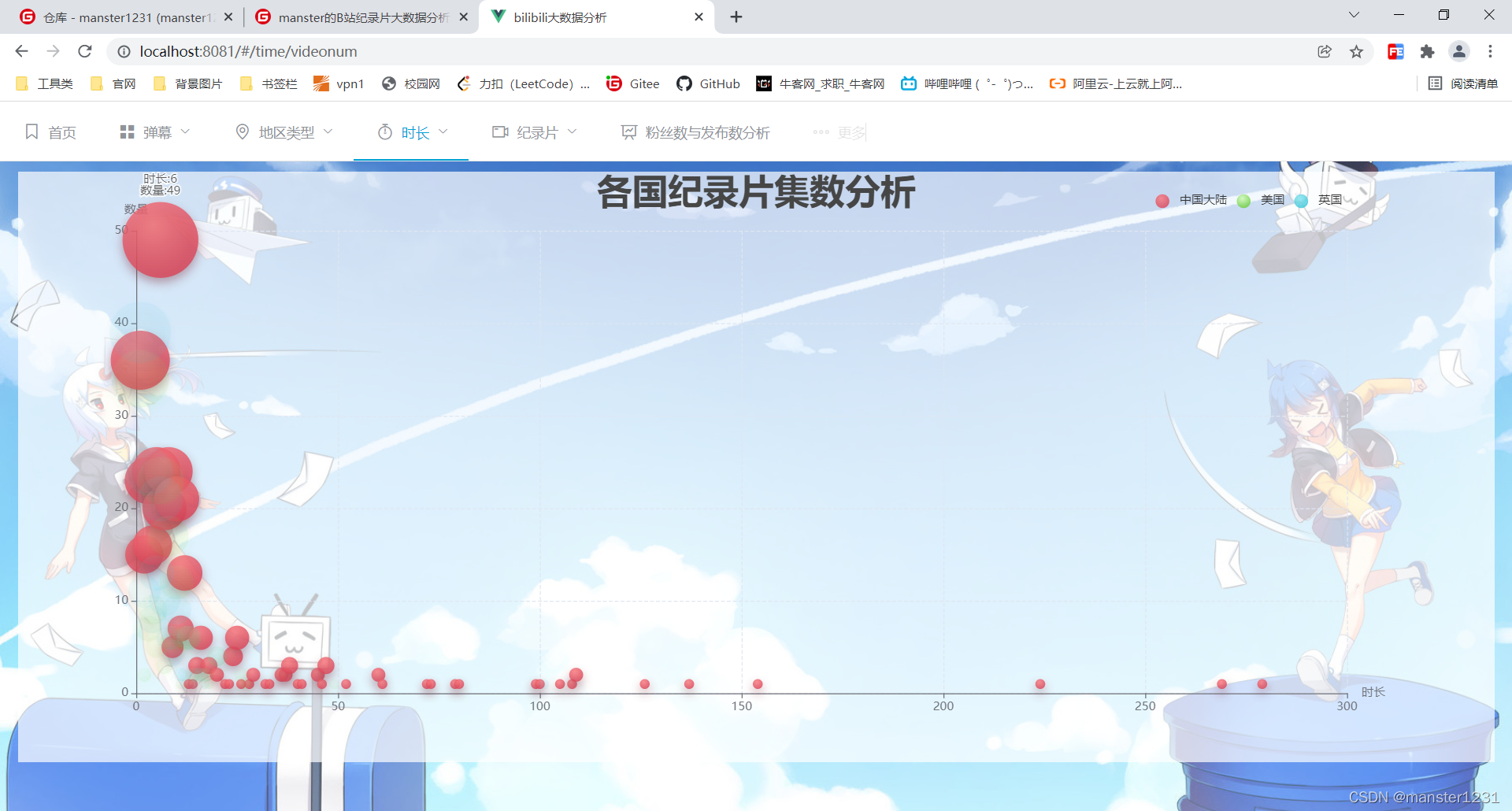The height and width of the screenshot is (811, 1512).
Task: Click the bubble near 数量 36
Action: point(140,360)
